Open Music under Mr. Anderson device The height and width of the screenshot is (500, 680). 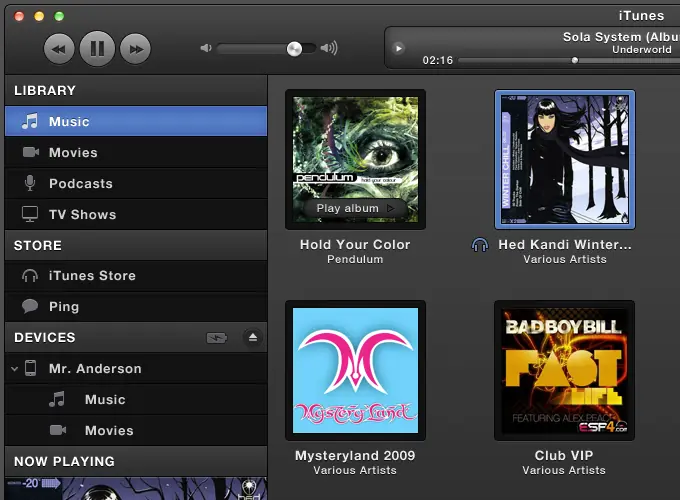tap(136, 399)
